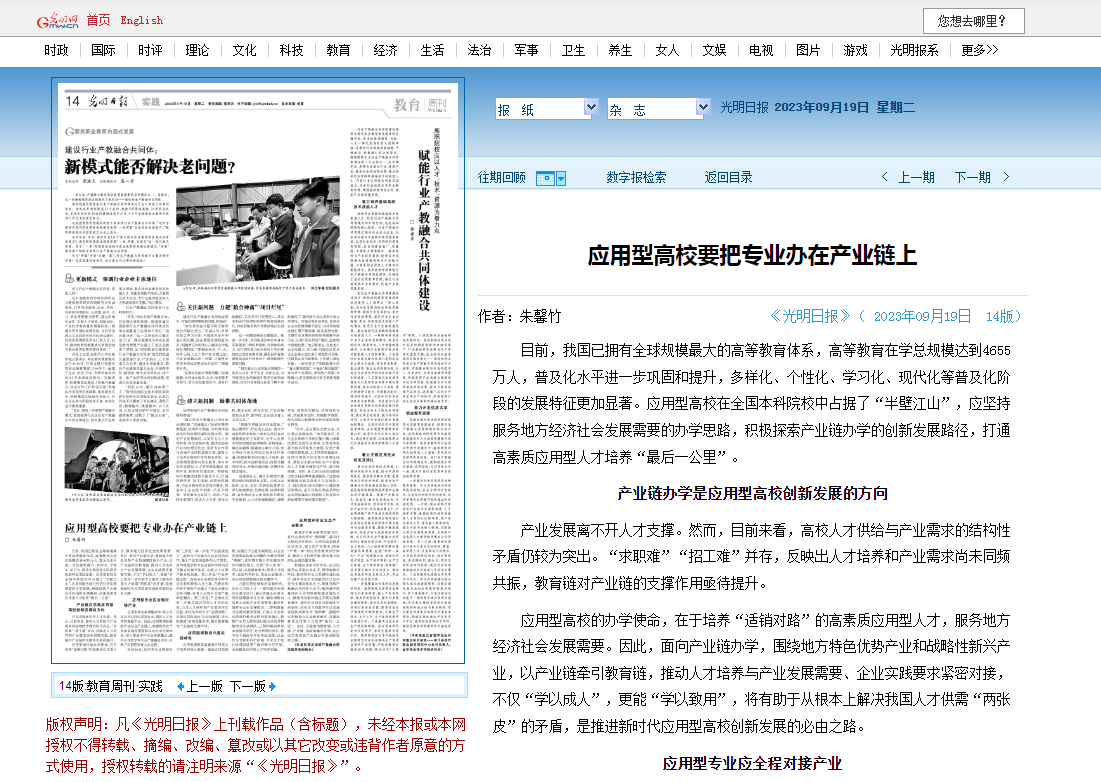Click 应用型高校要把专业办在产业链上 article in the page image
Screen dimensions: 1101x782
coord(146,528)
